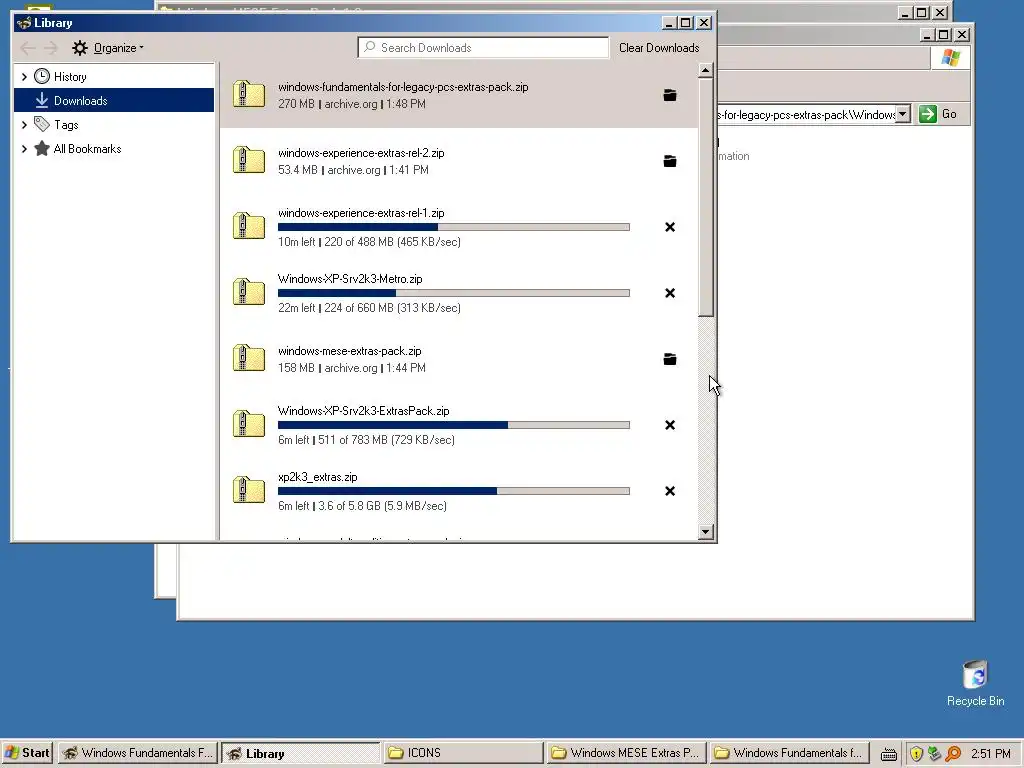Click the Library window title bar
Viewport: 1024px width, 768px height.
[x=340, y=23]
